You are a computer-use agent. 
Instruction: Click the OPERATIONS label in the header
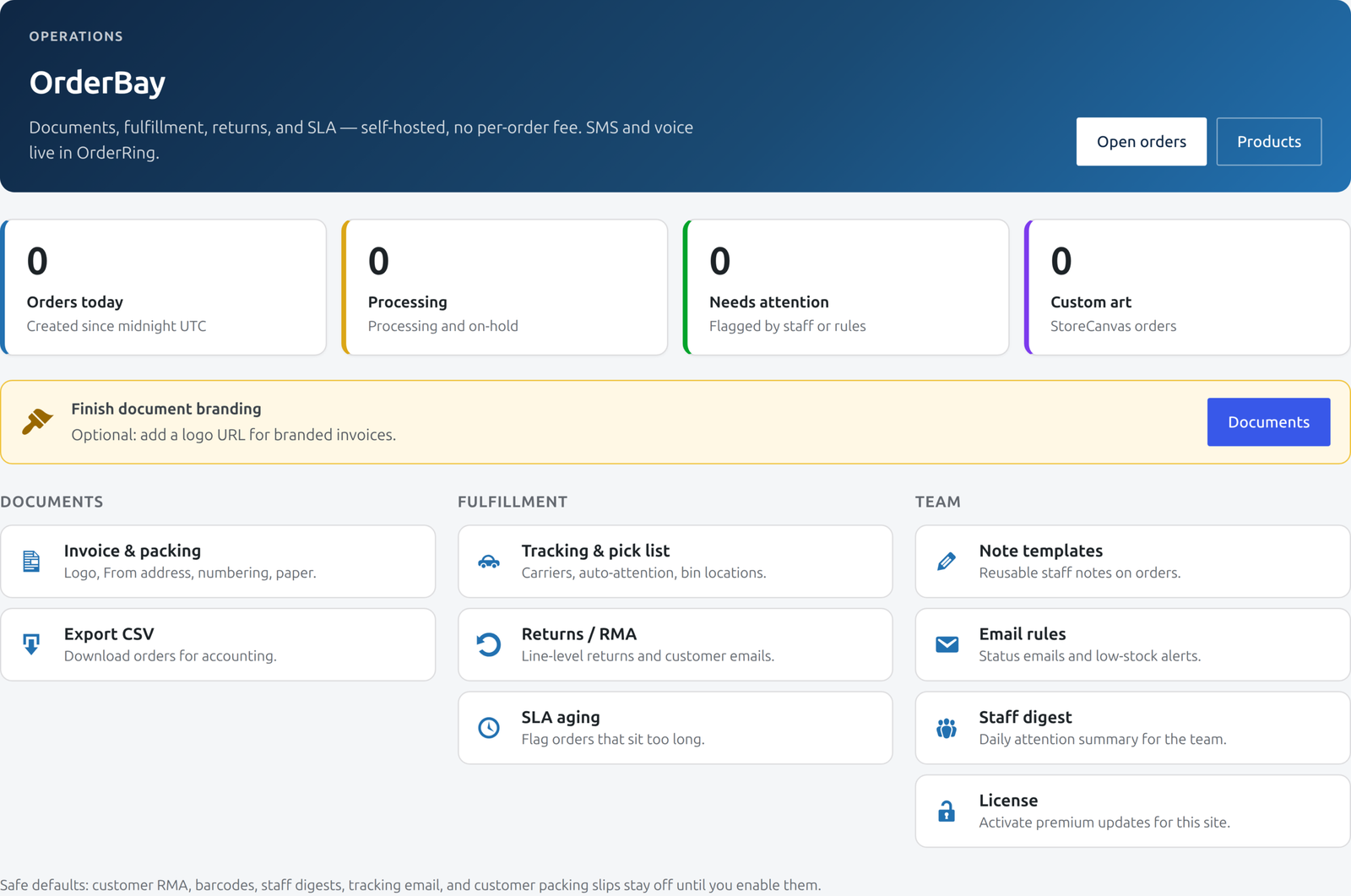[x=76, y=36]
